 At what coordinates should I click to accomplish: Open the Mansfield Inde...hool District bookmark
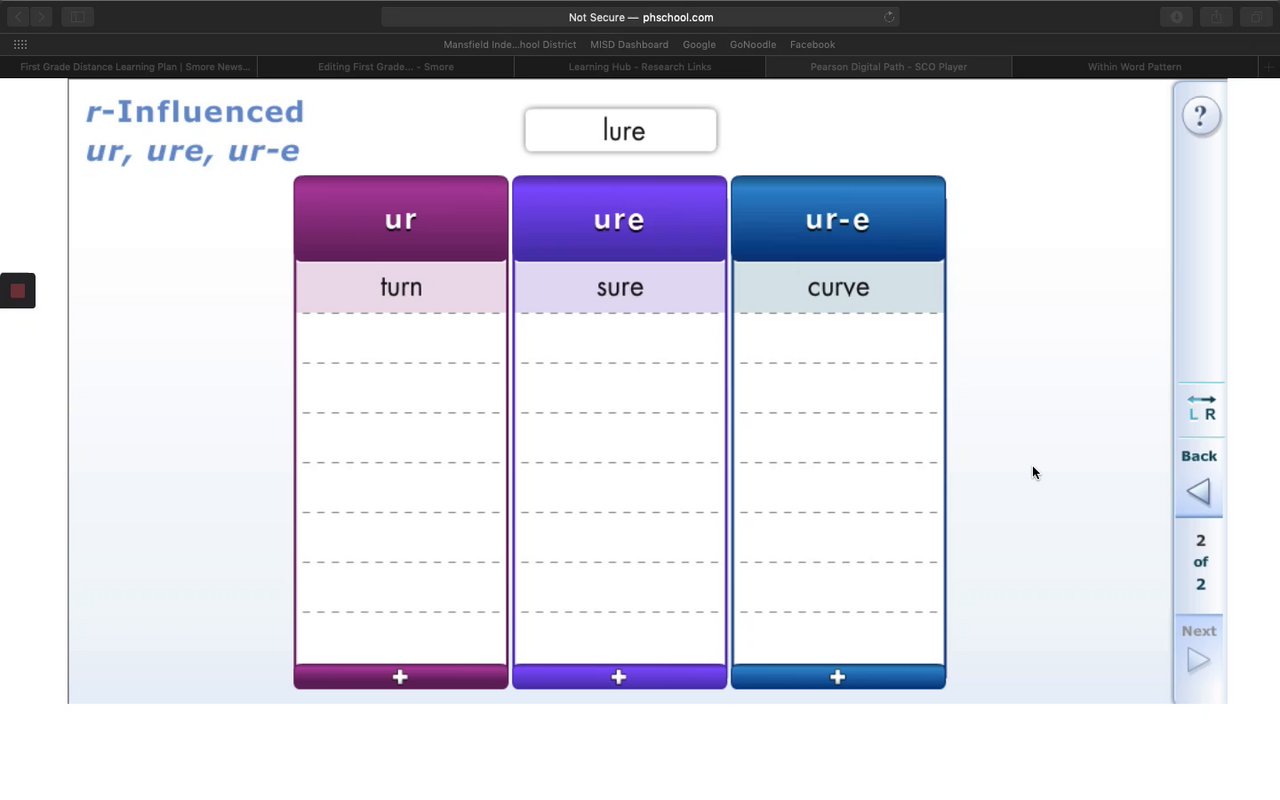[x=510, y=44]
